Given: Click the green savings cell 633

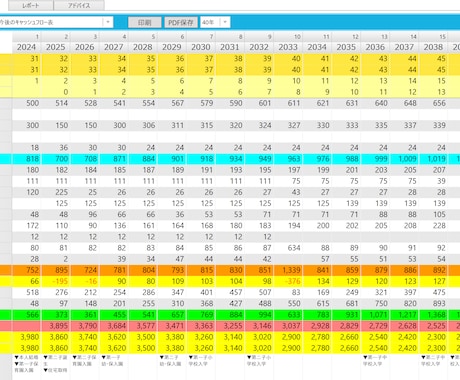Looking at the screenshot, I should [x=288, y=315].
